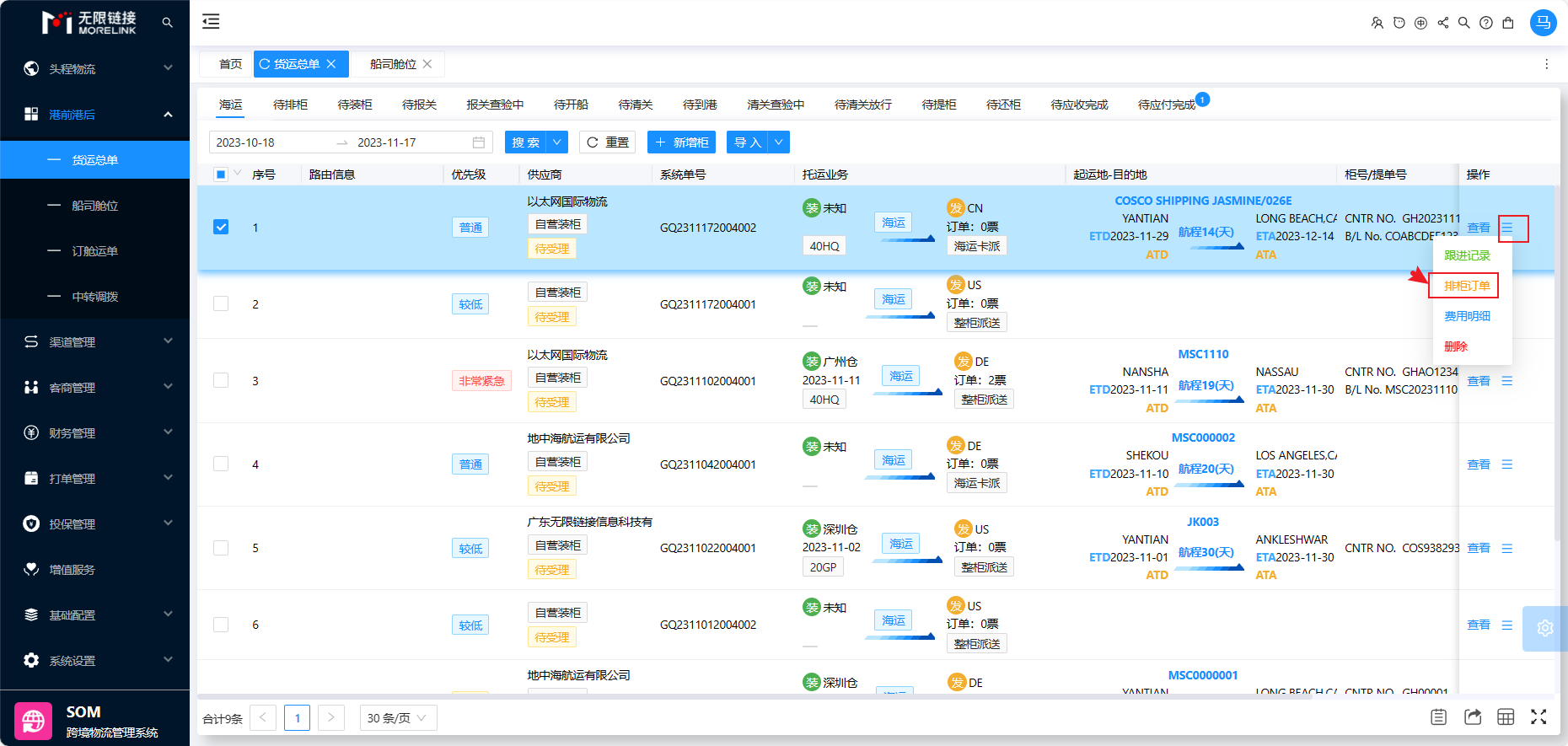The height and width of the screenshot is (746, 1568).
Task: Open 船司舱位 in the sidebar
Action: pyautogui.click(x=94, y=205)
